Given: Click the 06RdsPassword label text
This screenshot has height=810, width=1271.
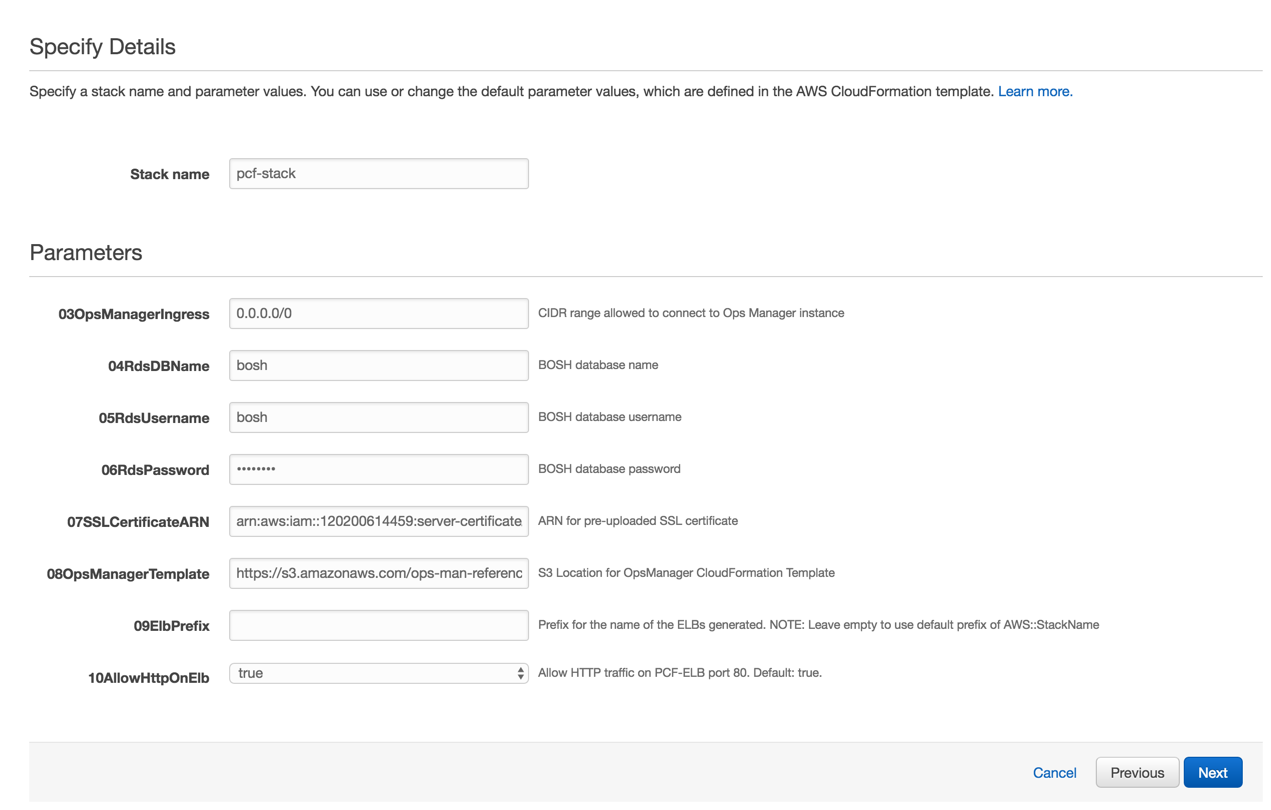Looking at the screenshot, I should [155, 470].
